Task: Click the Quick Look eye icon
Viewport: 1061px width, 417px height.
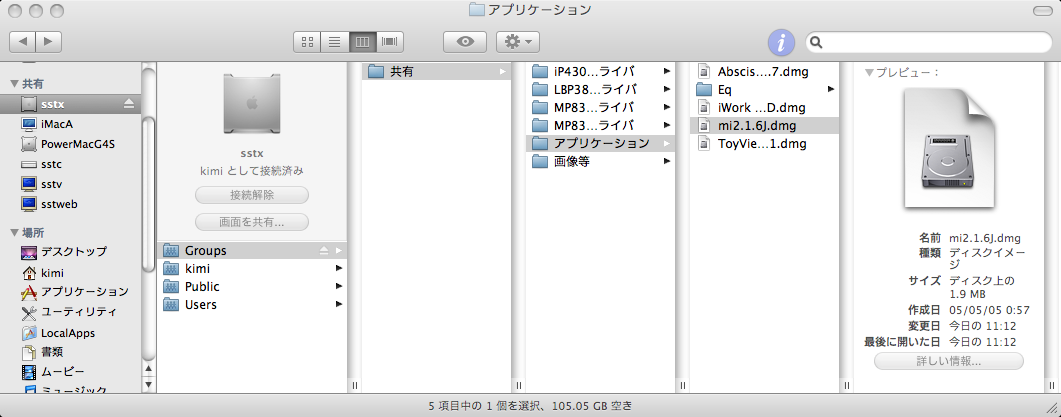Action: point(465,42)
